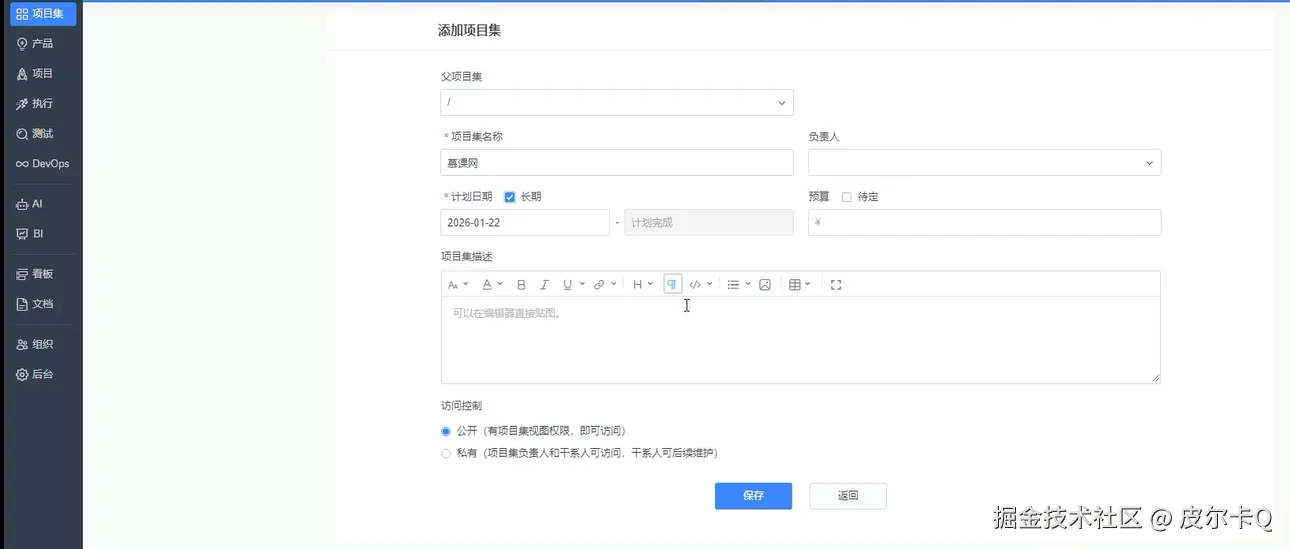Toggle bold formatting in the editor
Screen dimensions: 1290x549
521,285
